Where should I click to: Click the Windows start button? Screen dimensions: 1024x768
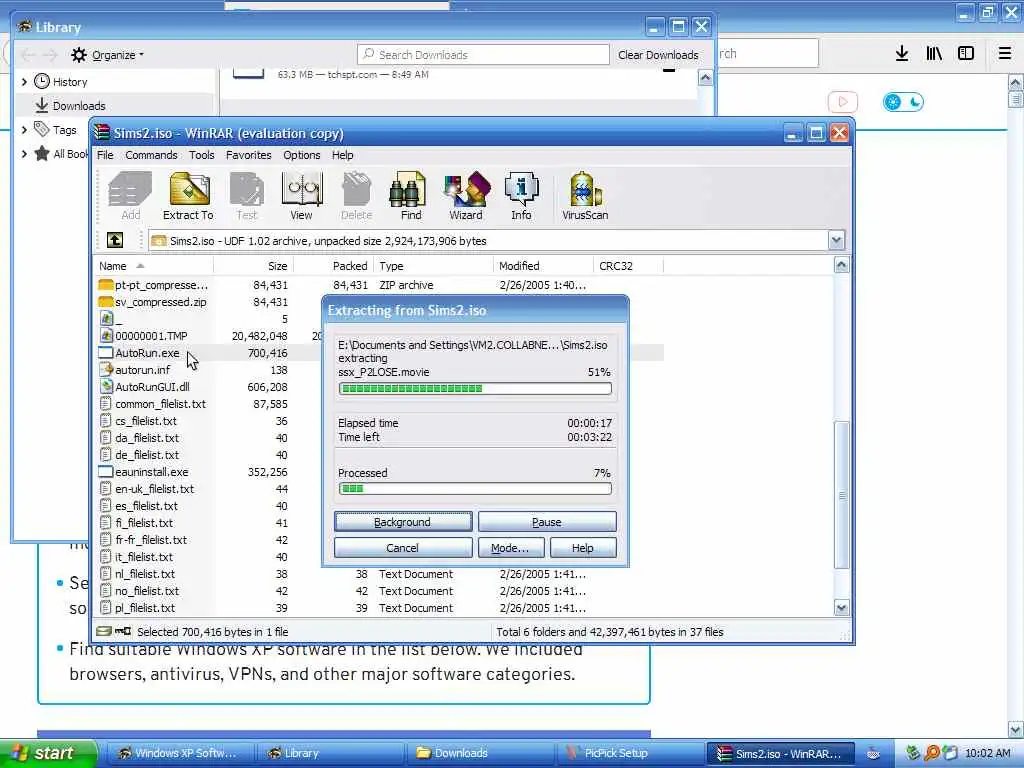tap(48, 753)
